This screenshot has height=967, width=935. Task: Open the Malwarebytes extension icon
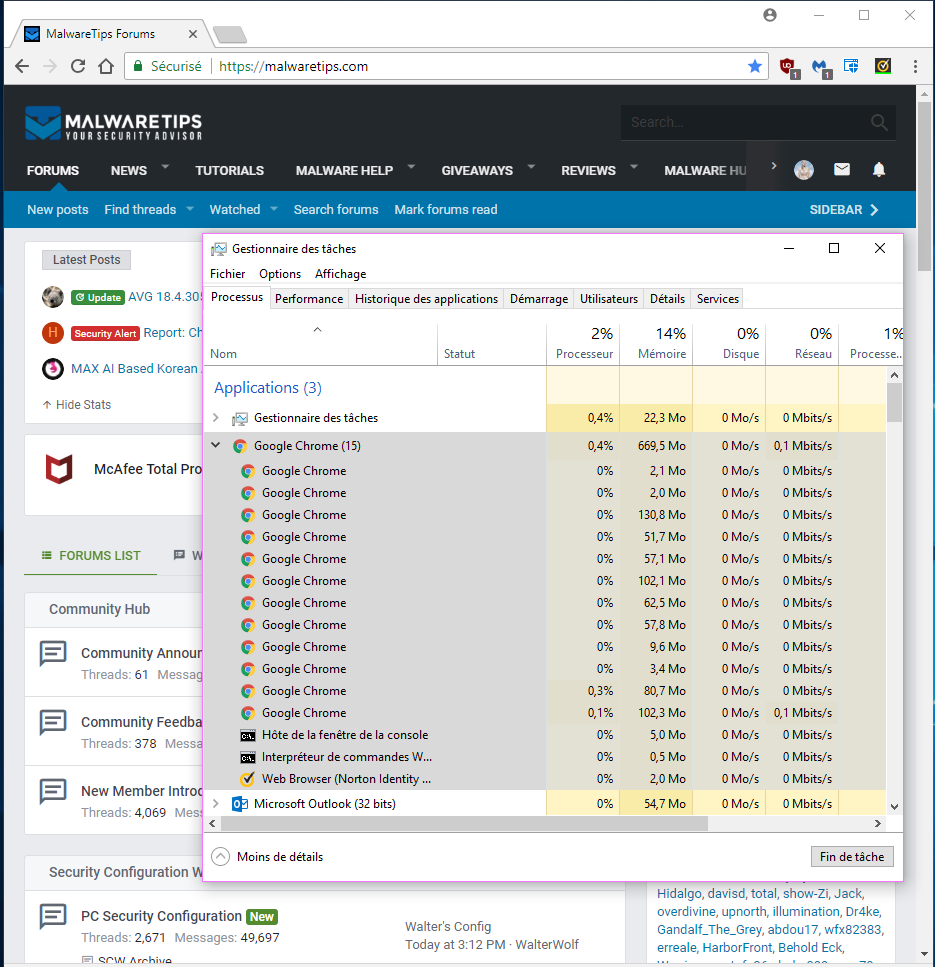821,67
